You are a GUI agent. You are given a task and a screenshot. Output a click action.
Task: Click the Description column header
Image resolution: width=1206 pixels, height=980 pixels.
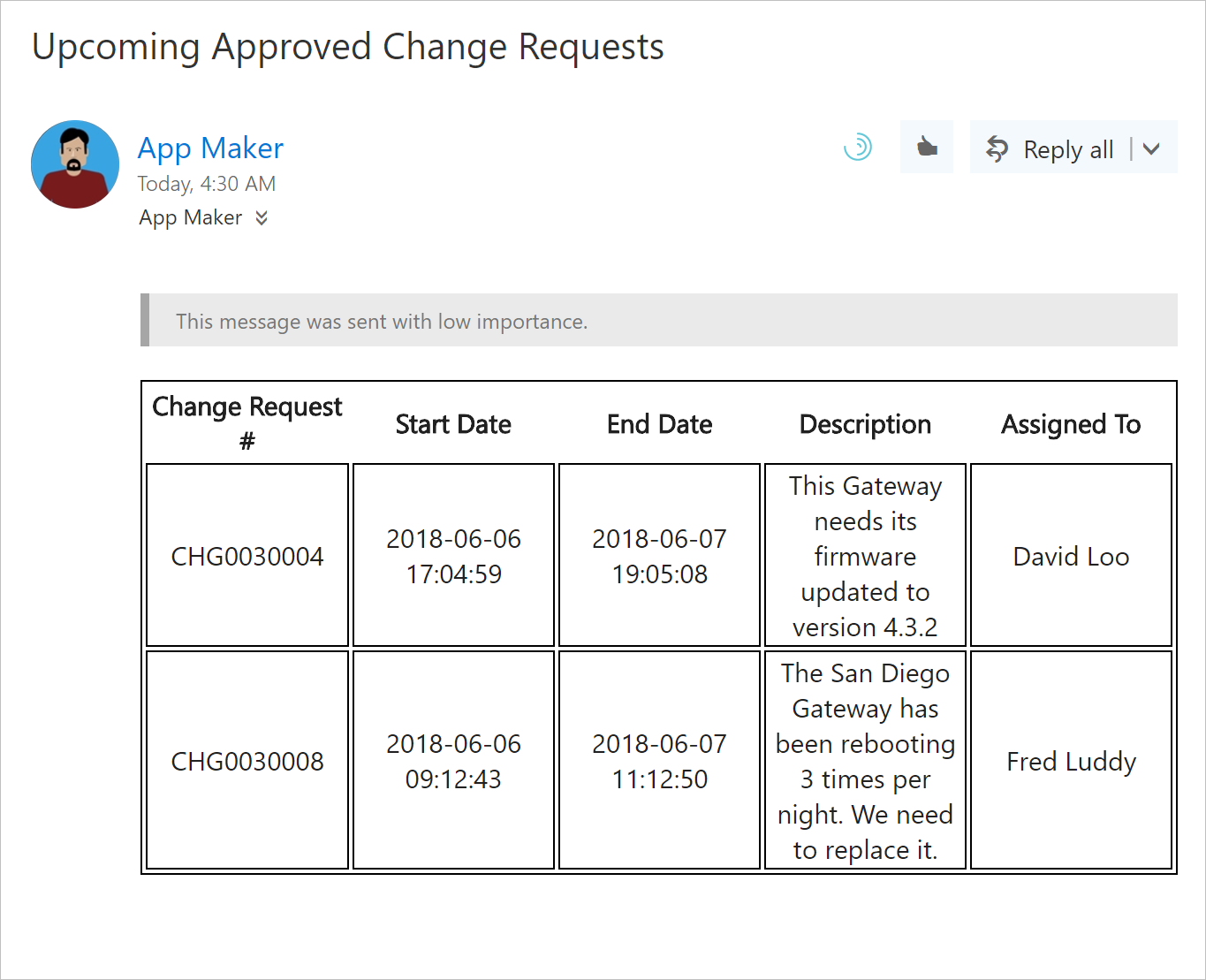tap(865, 424)
